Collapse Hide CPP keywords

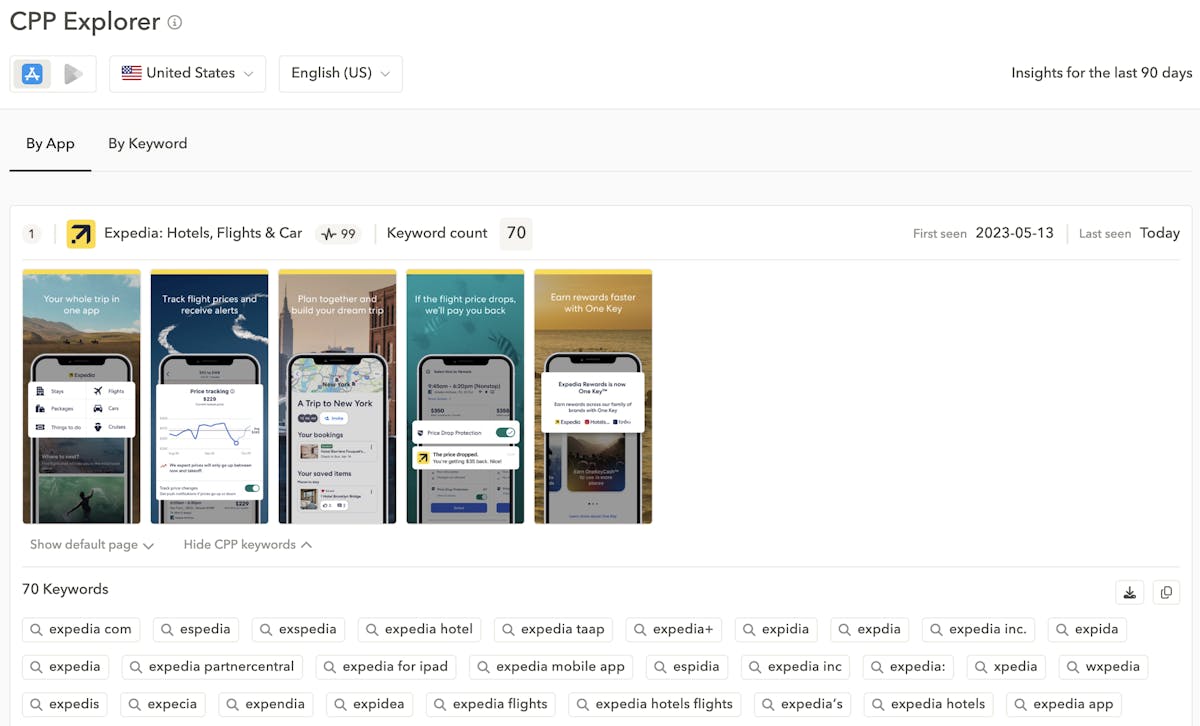point(247,545)
